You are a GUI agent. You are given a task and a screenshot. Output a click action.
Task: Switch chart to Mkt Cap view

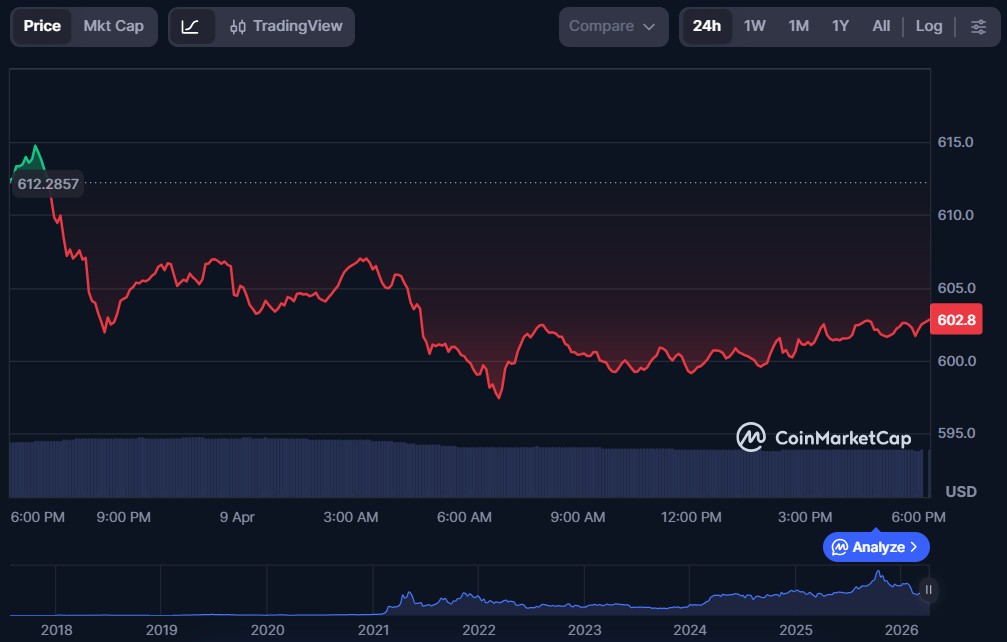[x=113, y=27]
